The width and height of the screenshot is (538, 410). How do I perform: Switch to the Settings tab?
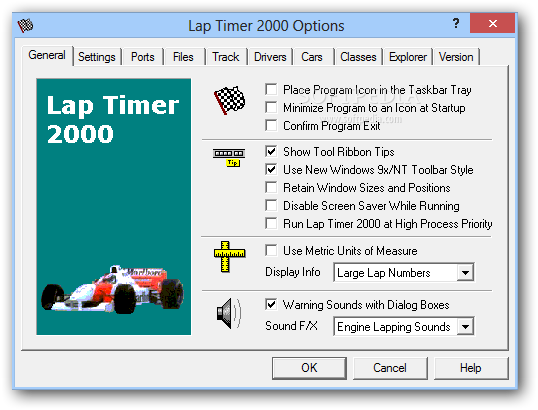coord(97,57)
